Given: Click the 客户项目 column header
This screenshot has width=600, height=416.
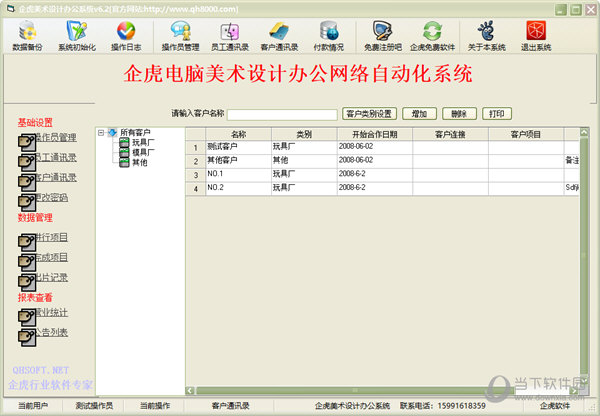Looking at the screenshot, I should point(526,134).
